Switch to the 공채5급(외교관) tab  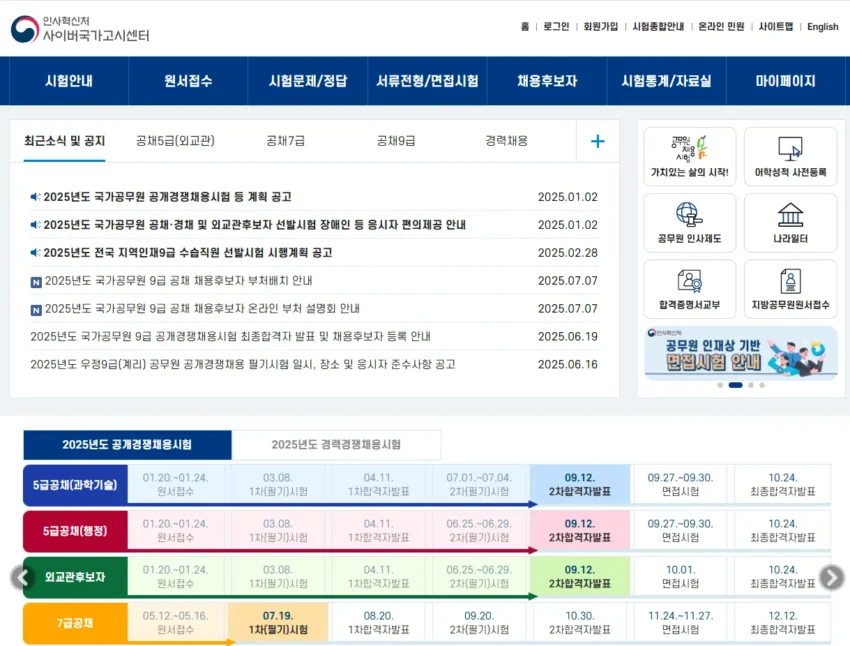[175, 141]
